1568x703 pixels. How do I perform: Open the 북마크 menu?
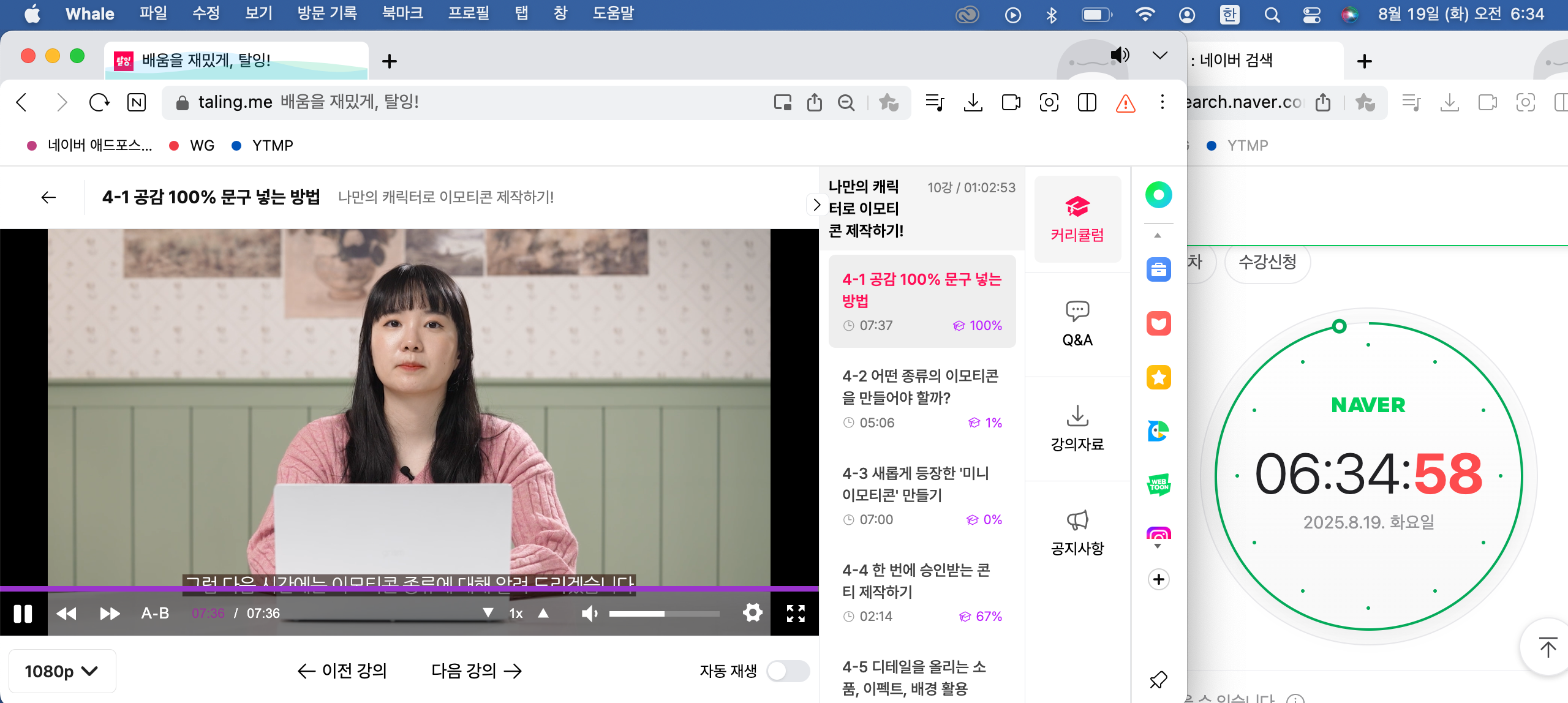[402, 13]
